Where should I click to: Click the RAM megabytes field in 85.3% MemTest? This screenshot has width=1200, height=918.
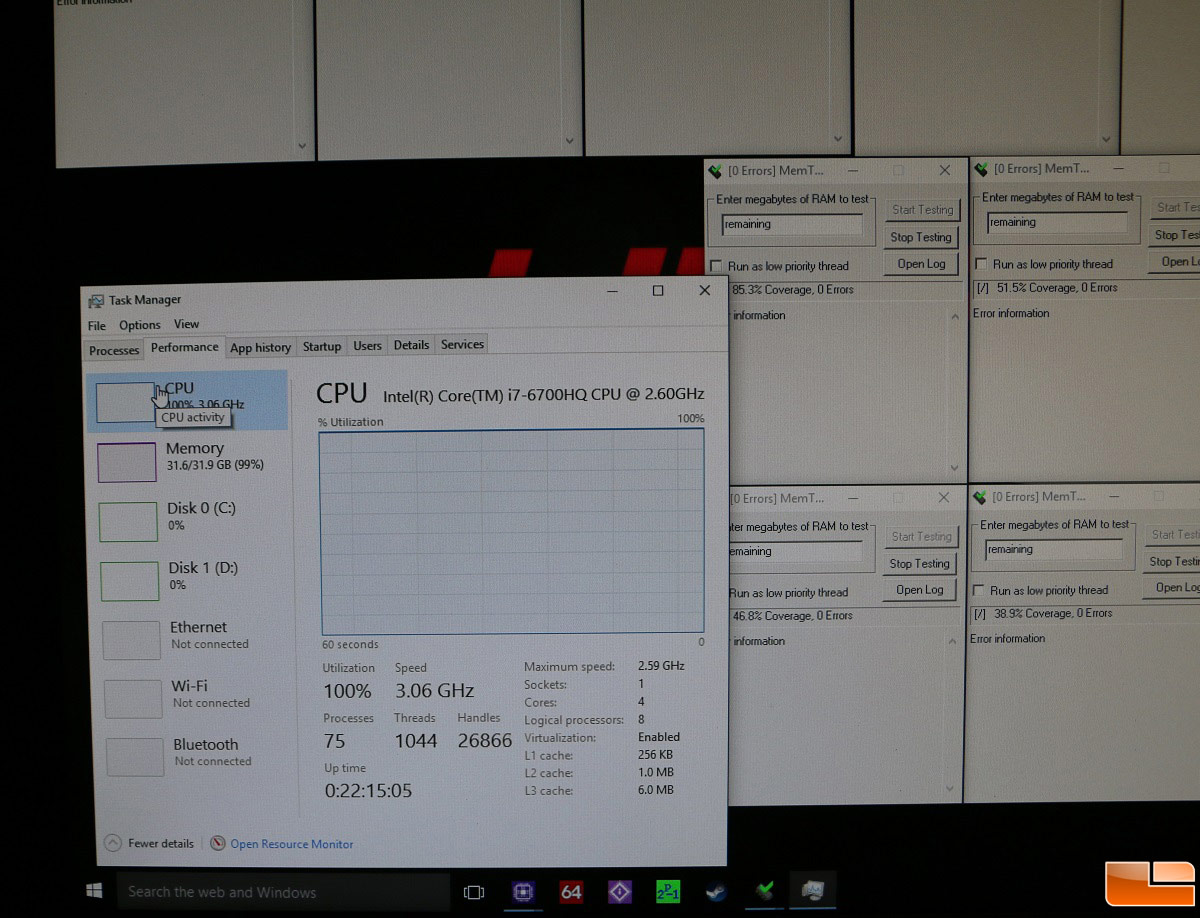click(x=792, y=225)
